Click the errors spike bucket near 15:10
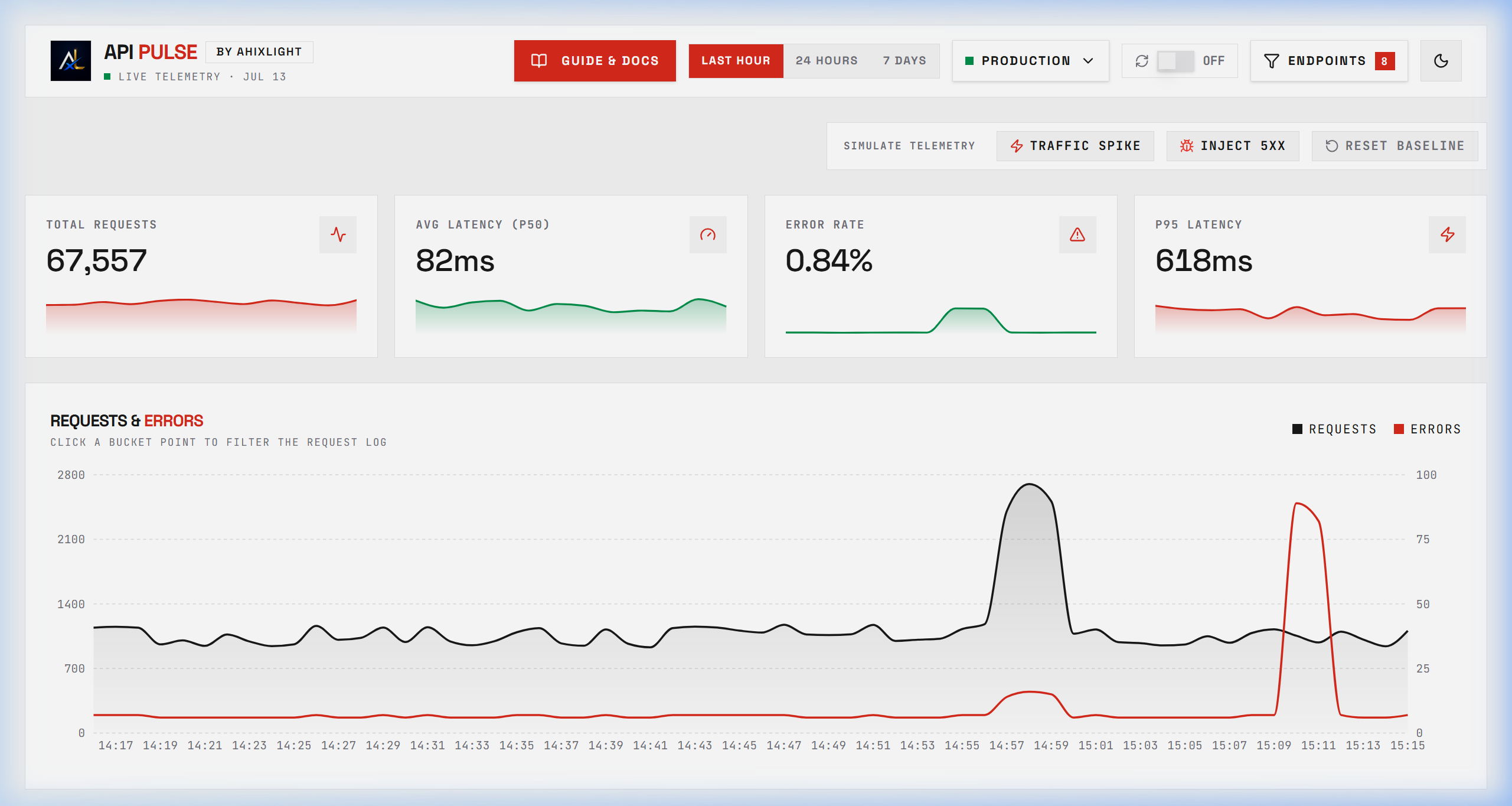The image size is (1512, 806). [1296, 504]
